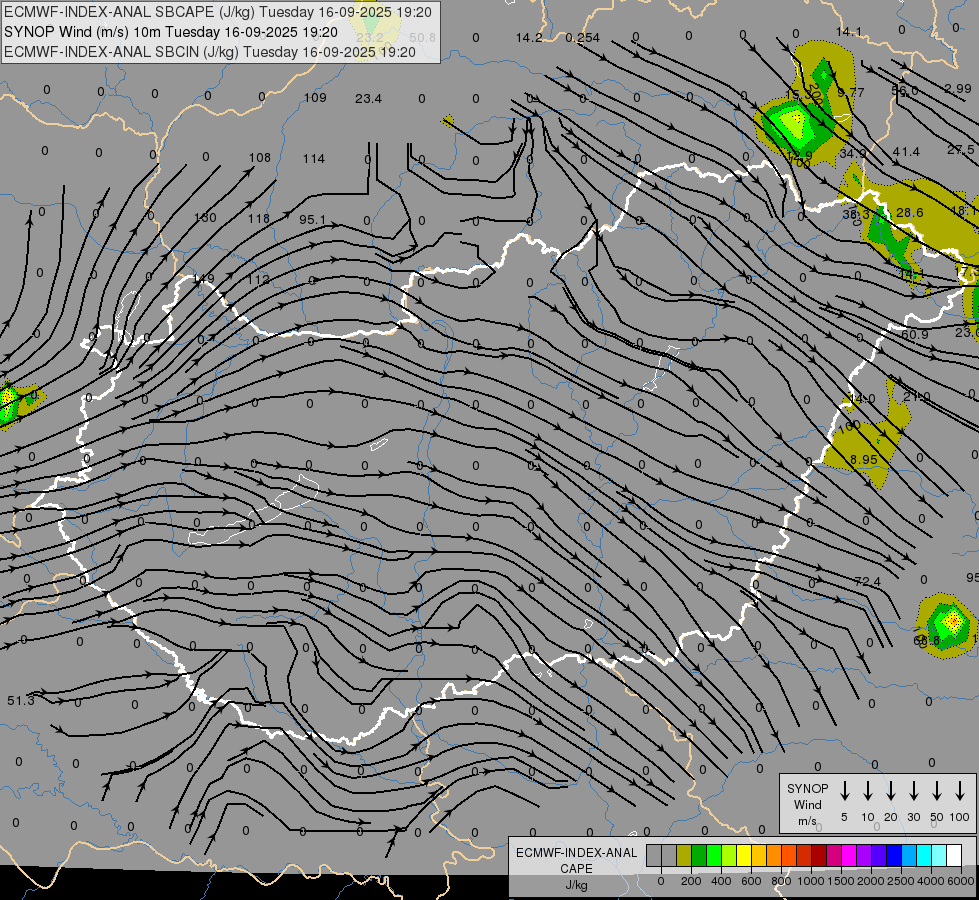Click the map value 14.1

tap(849, 32)
